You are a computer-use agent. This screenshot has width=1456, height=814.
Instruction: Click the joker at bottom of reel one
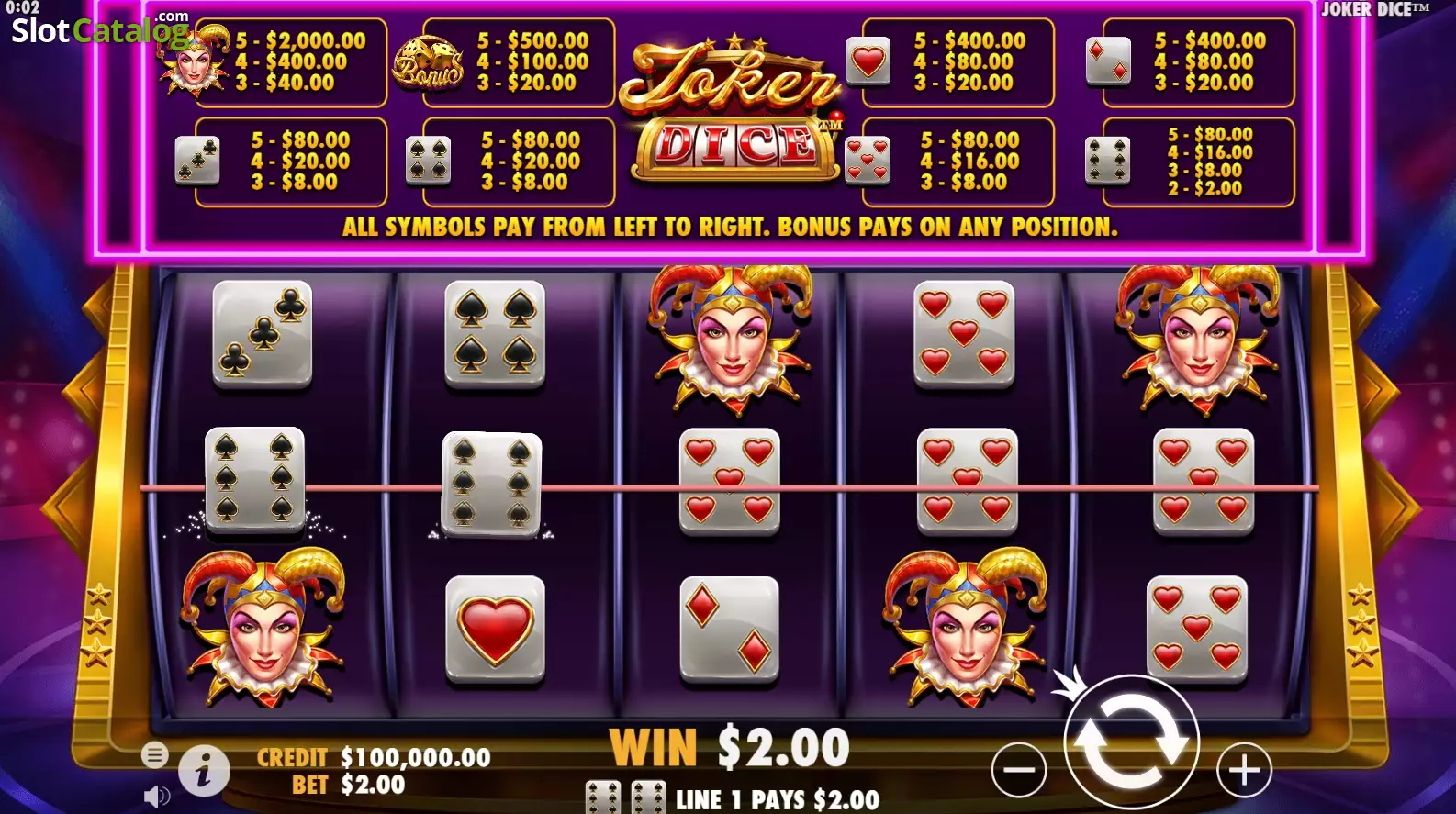click(264, 626)
